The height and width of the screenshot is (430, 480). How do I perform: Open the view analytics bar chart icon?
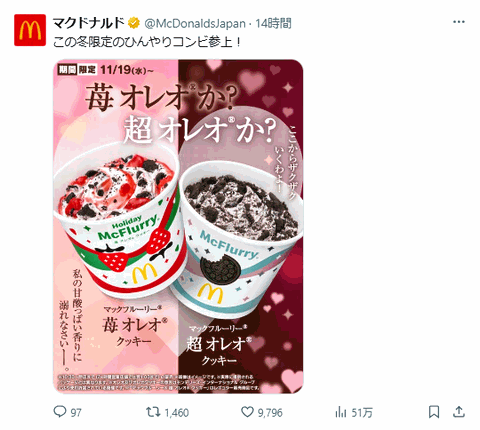[x=341, y=412]
